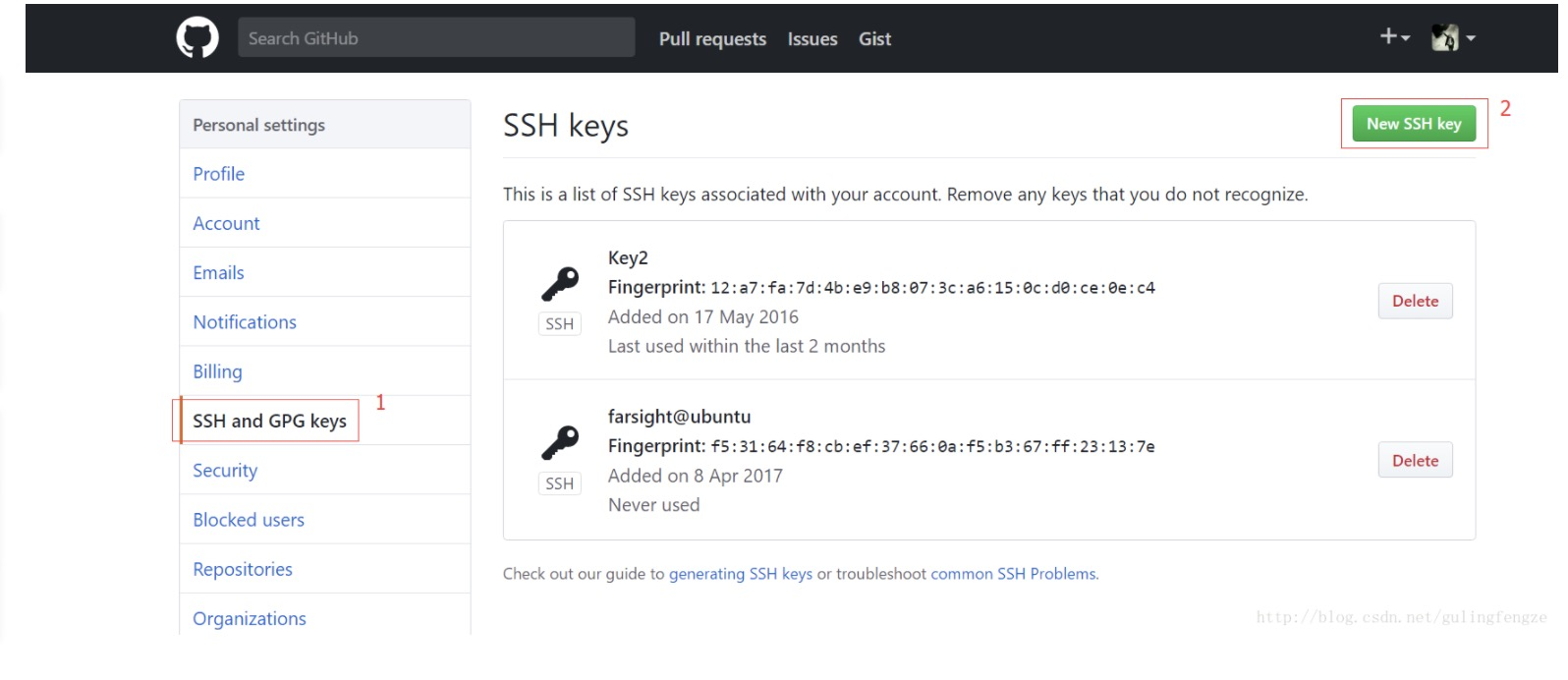Open the common SSH Problems link
This screenshot has width=1568, height=680.
point(1014,574)
